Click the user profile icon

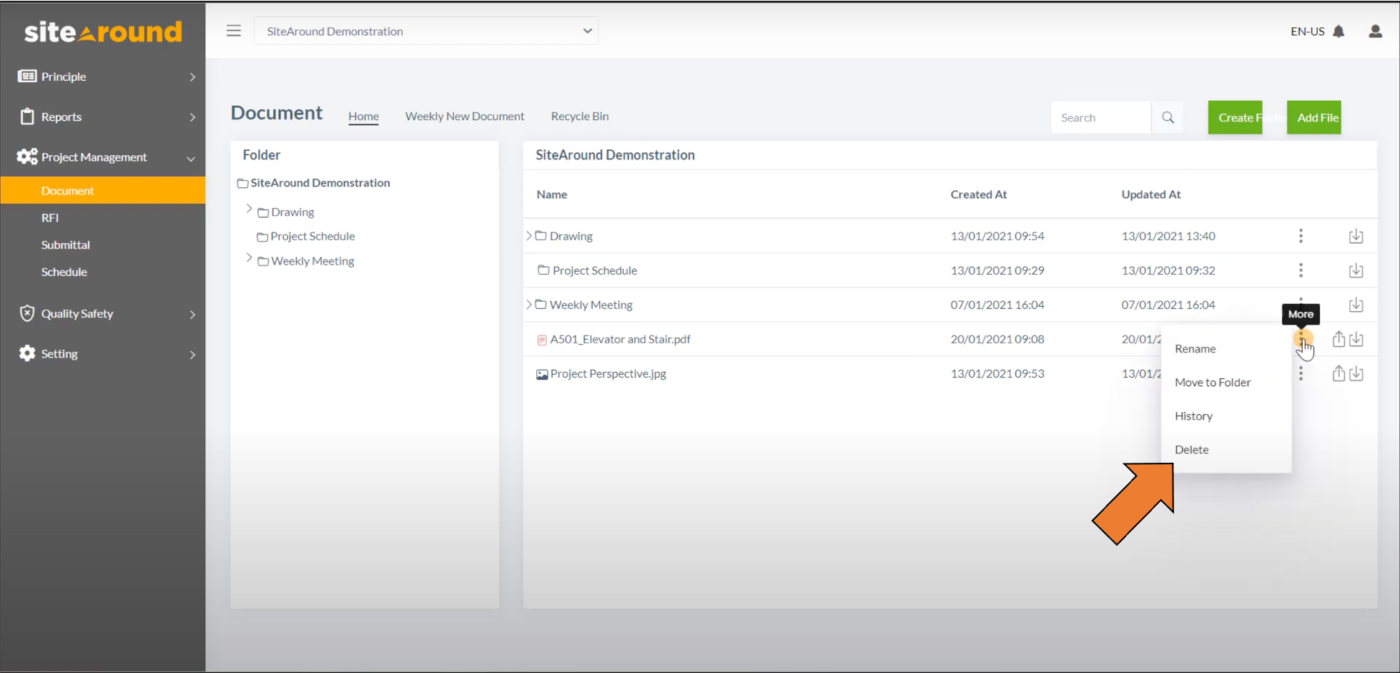click(x=1375, y=31)
